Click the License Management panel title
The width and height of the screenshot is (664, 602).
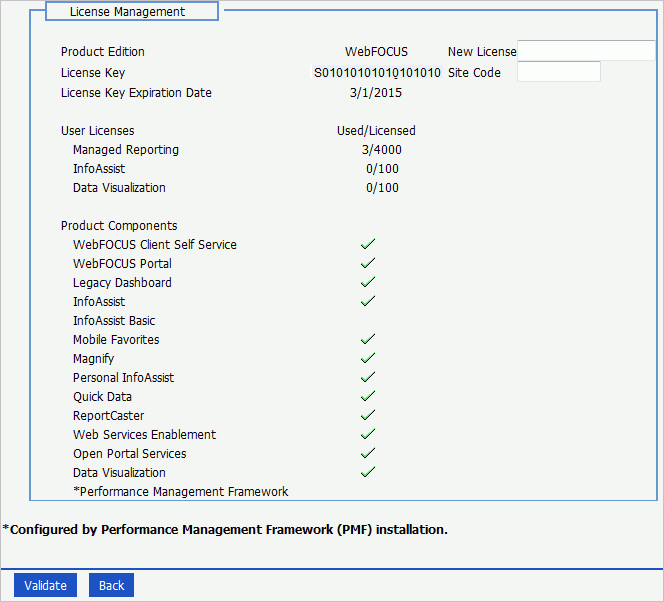(127, 11)
